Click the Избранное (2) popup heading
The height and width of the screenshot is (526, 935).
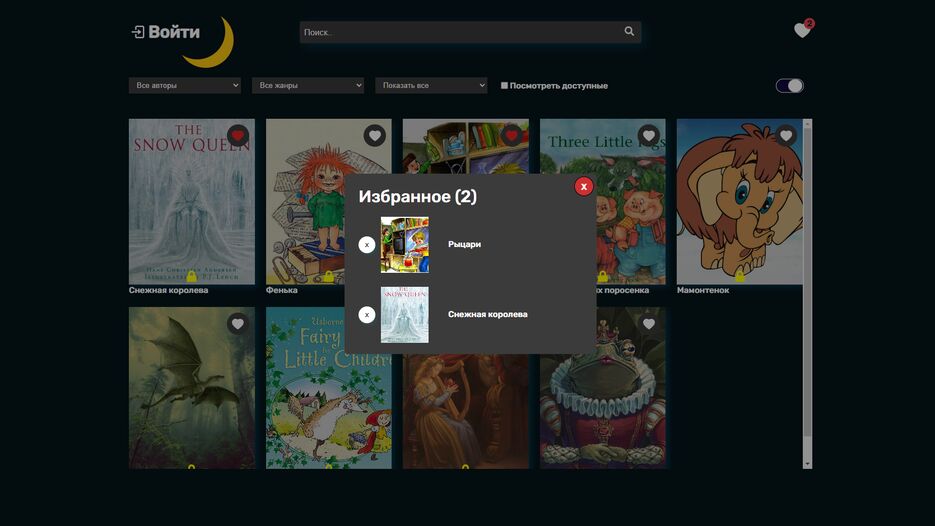point(417,197)
